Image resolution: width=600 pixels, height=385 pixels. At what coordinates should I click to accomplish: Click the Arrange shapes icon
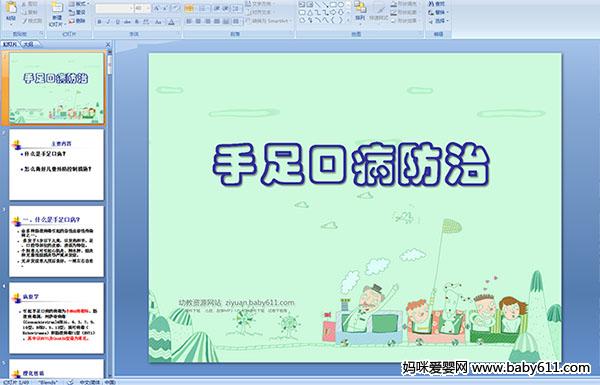click(x=360, y=10)
